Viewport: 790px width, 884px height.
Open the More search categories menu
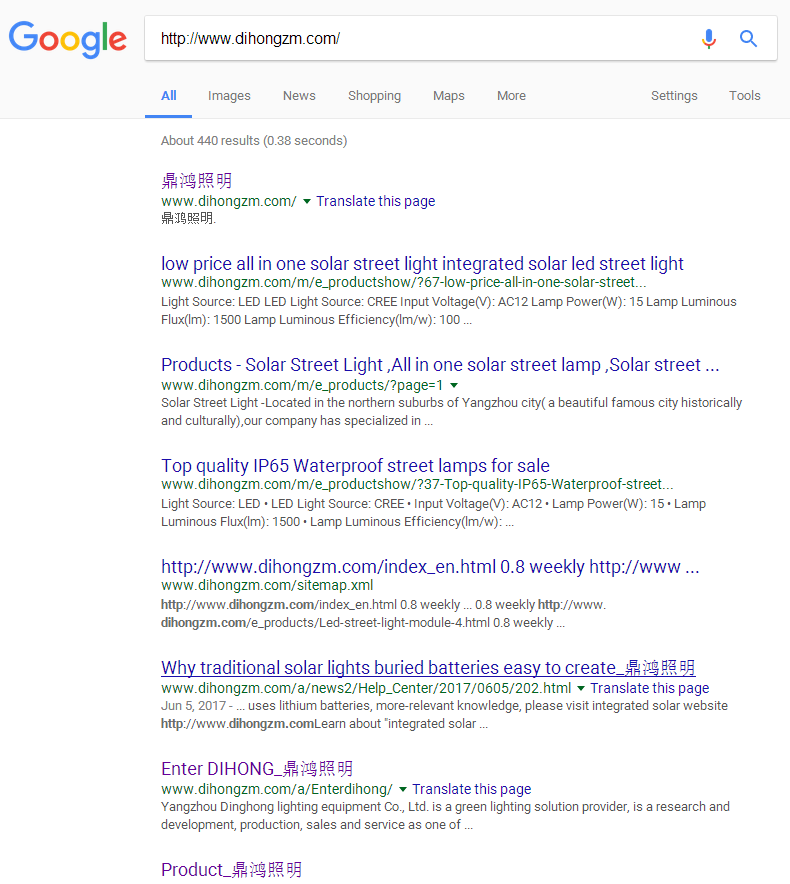pos(511,96)
